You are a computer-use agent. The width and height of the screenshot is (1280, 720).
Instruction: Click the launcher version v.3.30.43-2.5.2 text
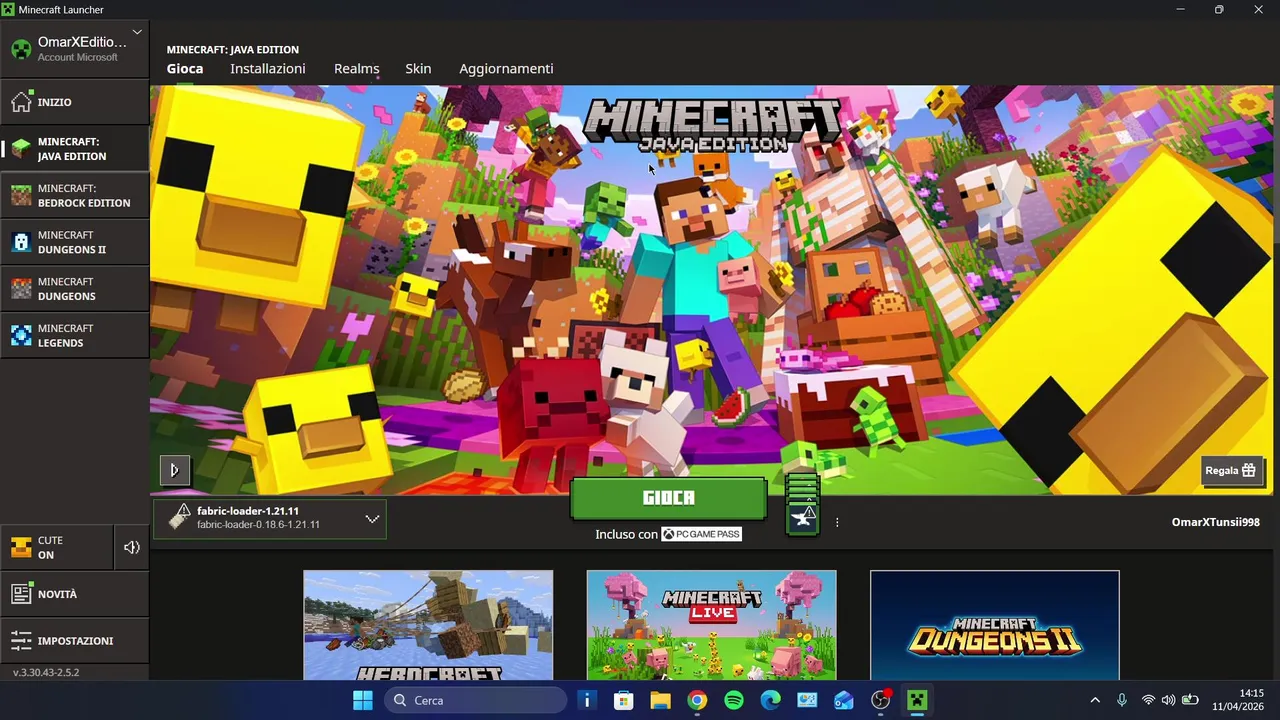[46, 672]
